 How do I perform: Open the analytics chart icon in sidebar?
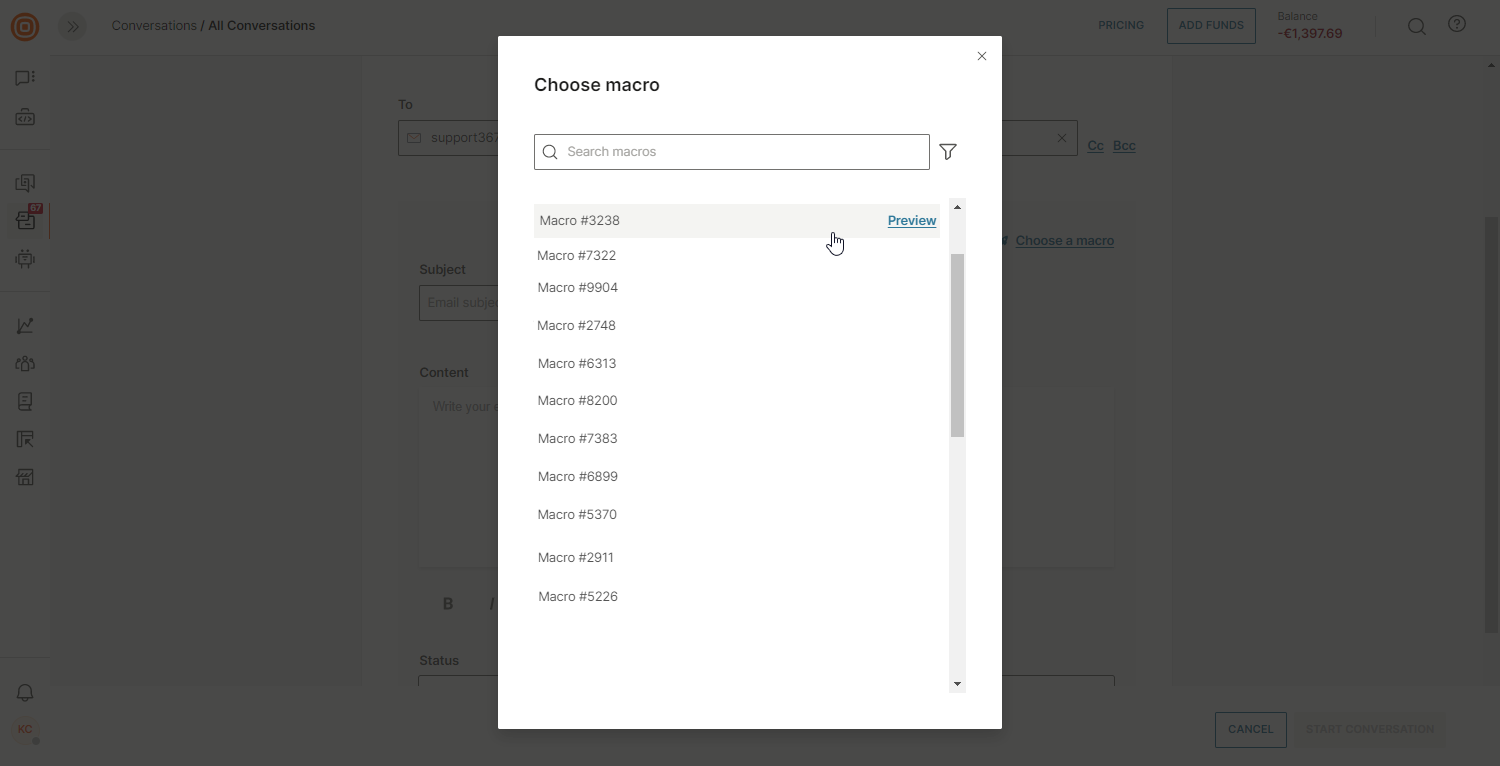25,326
